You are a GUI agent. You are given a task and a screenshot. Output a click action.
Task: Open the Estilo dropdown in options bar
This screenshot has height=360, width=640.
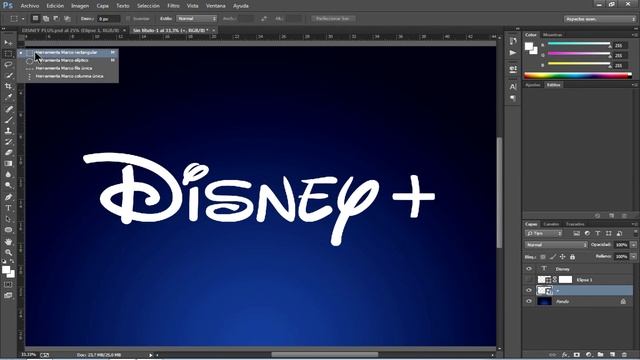click(197, 19)
